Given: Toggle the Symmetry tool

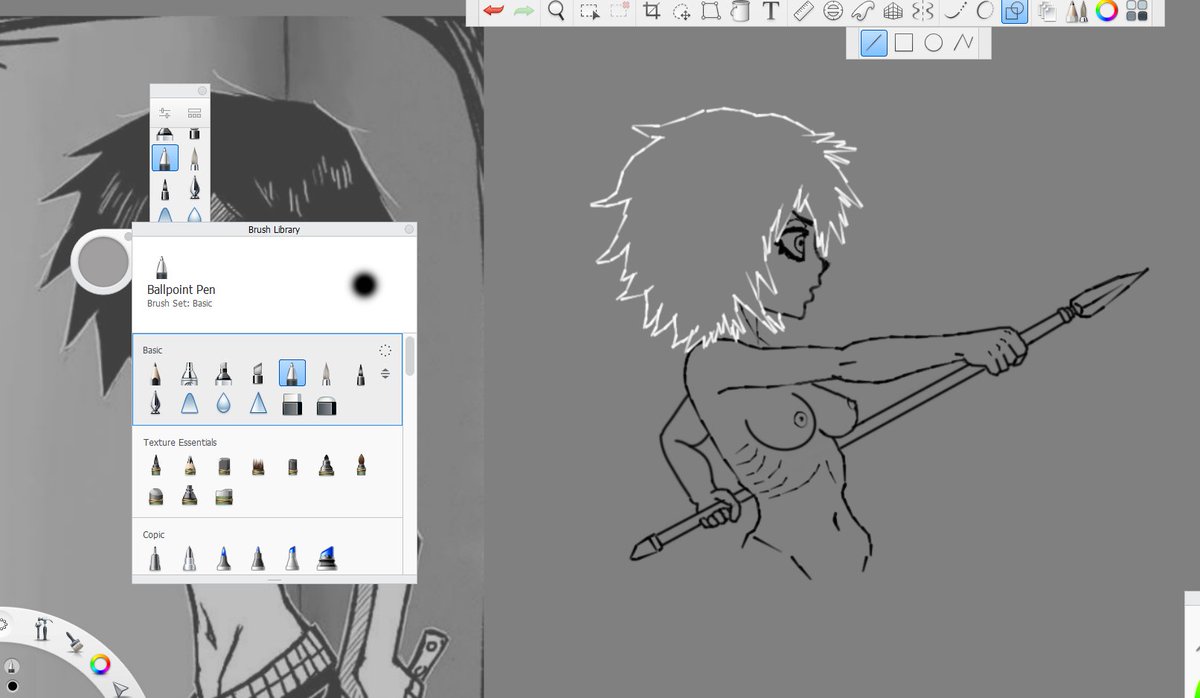Looking at the screenshot, I should coord(923,12).
